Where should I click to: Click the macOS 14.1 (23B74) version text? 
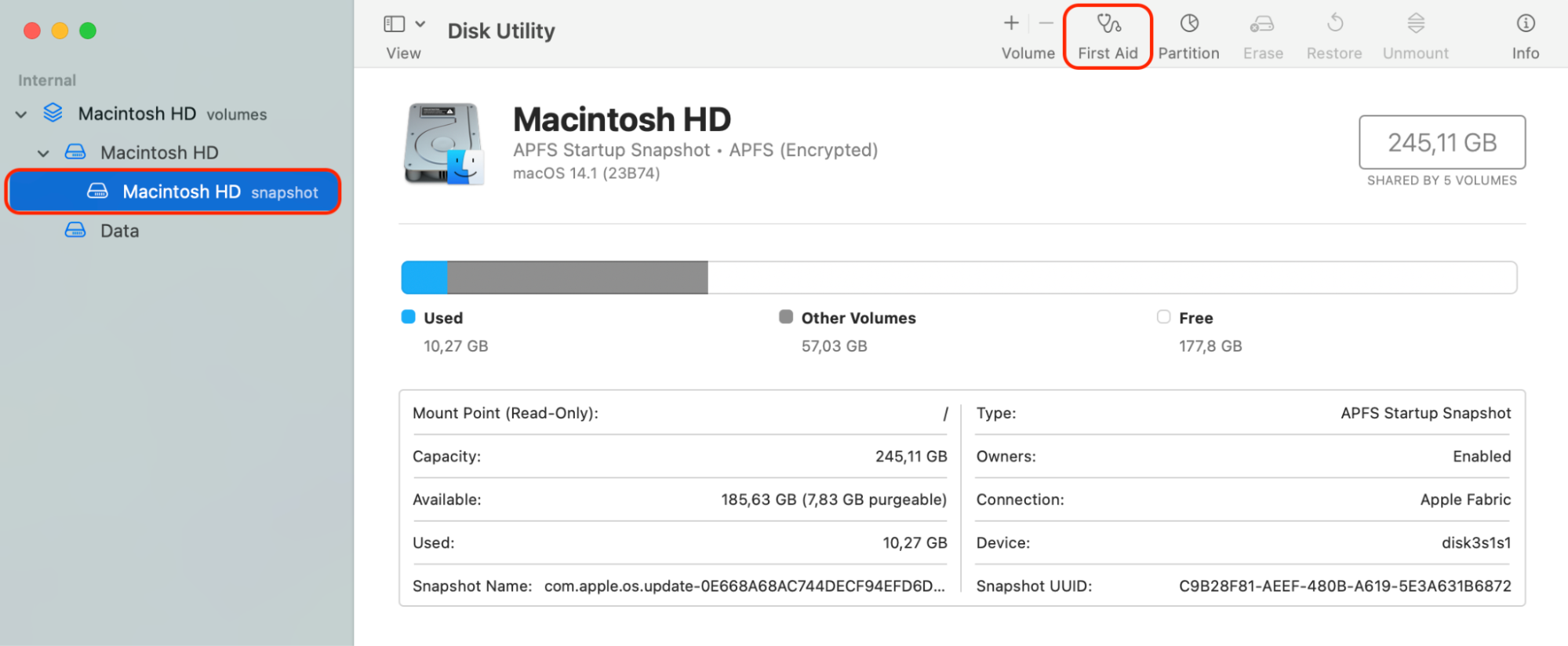(x=586, y=173)
